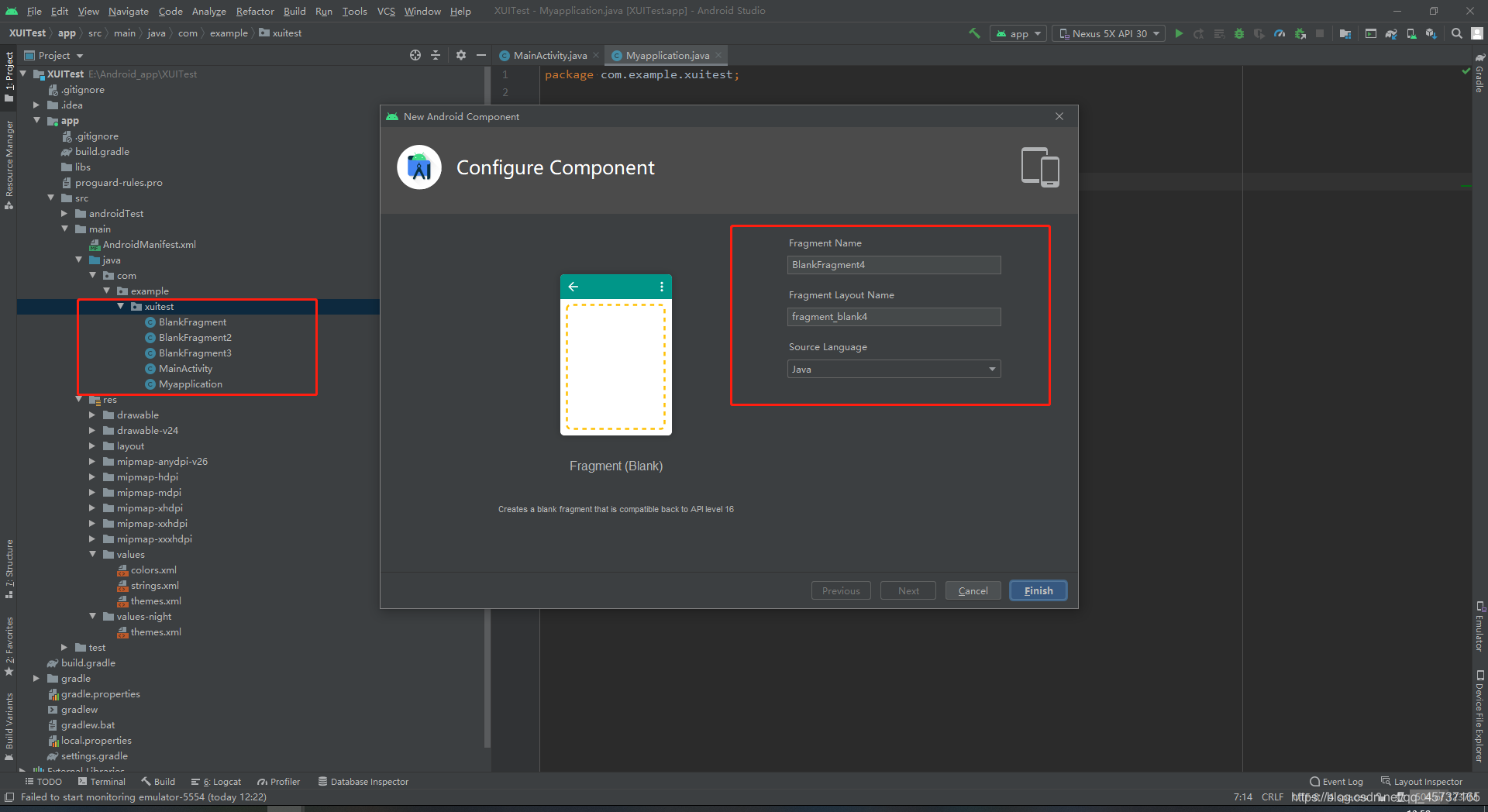Viewport: 1488px width, 812px height.
Task: Open the app run configuration dropdown
Action: point(1018,33)
